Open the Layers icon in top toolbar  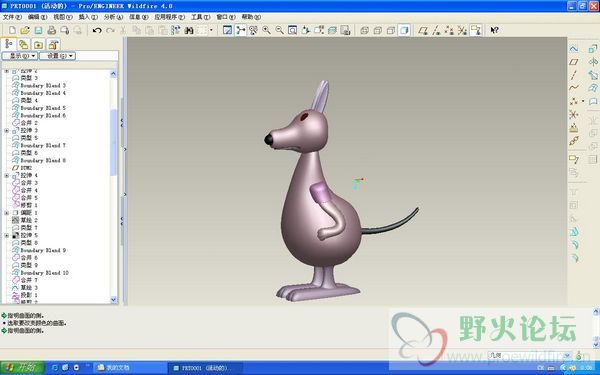(332, 30)
